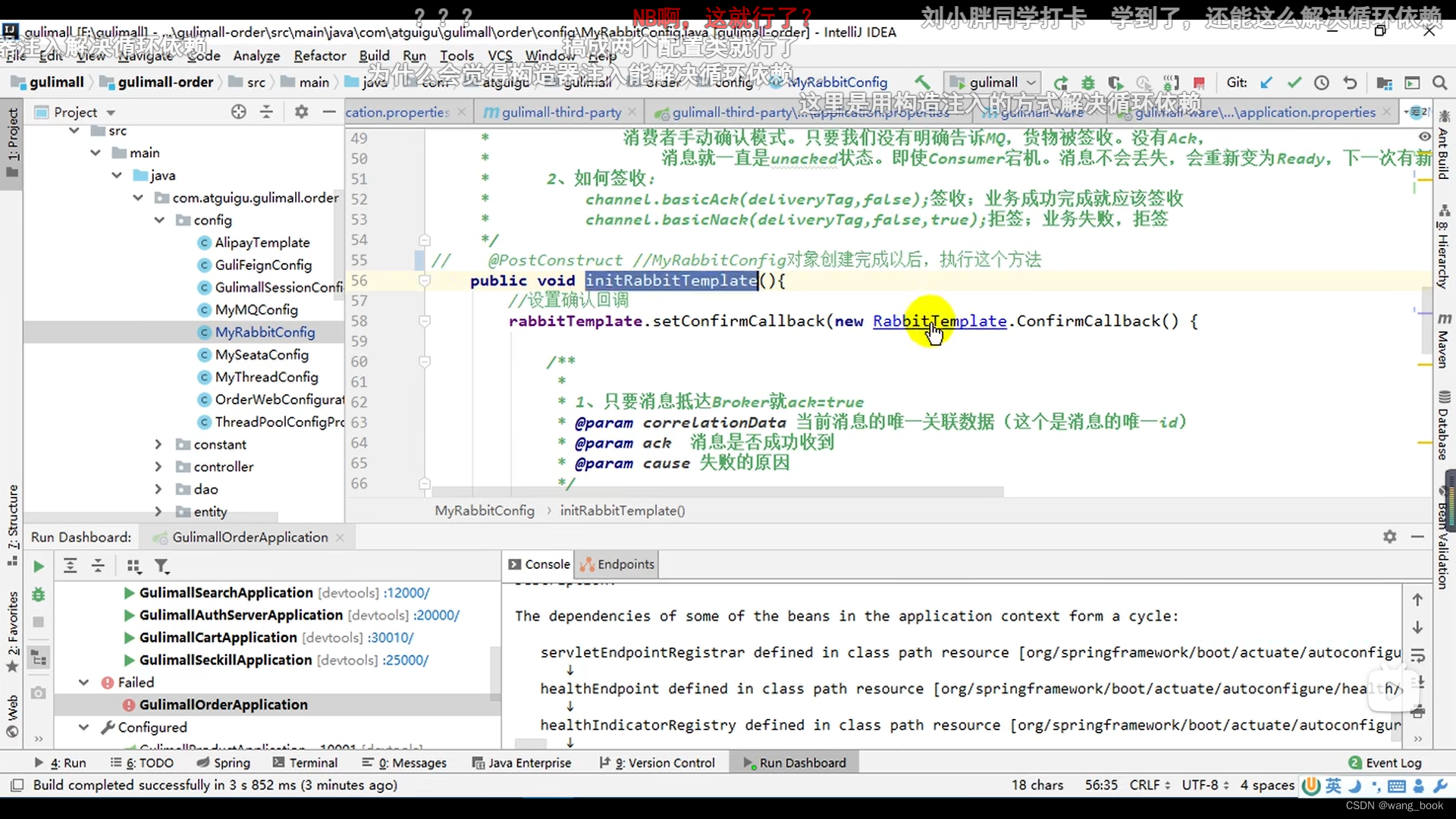Open the 9: Version Control tool window

click(657, 762)
